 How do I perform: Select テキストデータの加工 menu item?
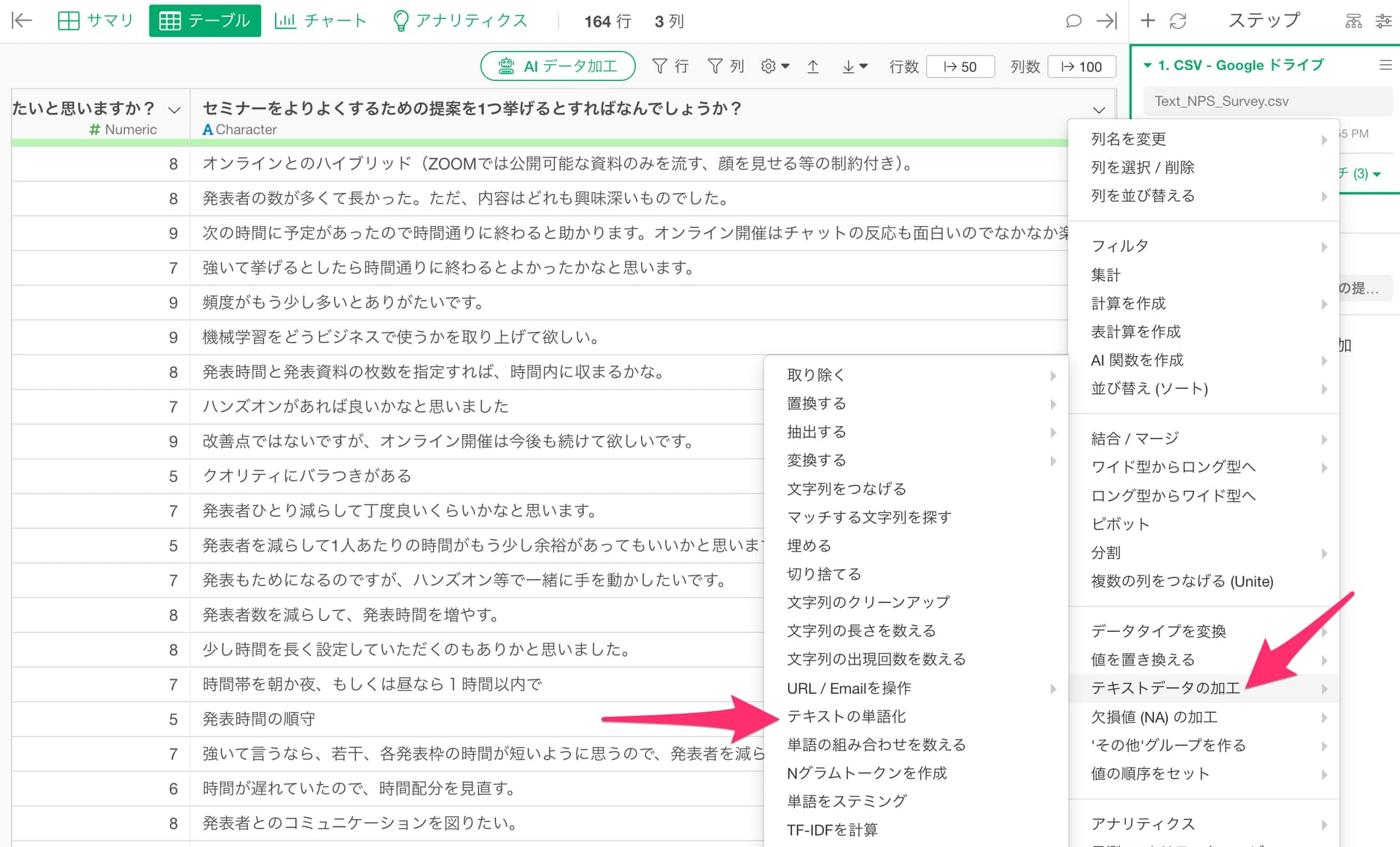tap(1204, 689)
